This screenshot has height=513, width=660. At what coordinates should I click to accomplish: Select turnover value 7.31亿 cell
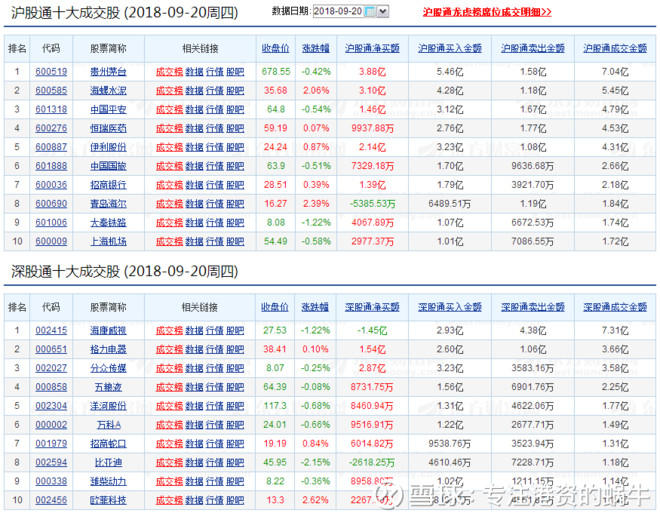pyautogui.click(x=615, y=331)
